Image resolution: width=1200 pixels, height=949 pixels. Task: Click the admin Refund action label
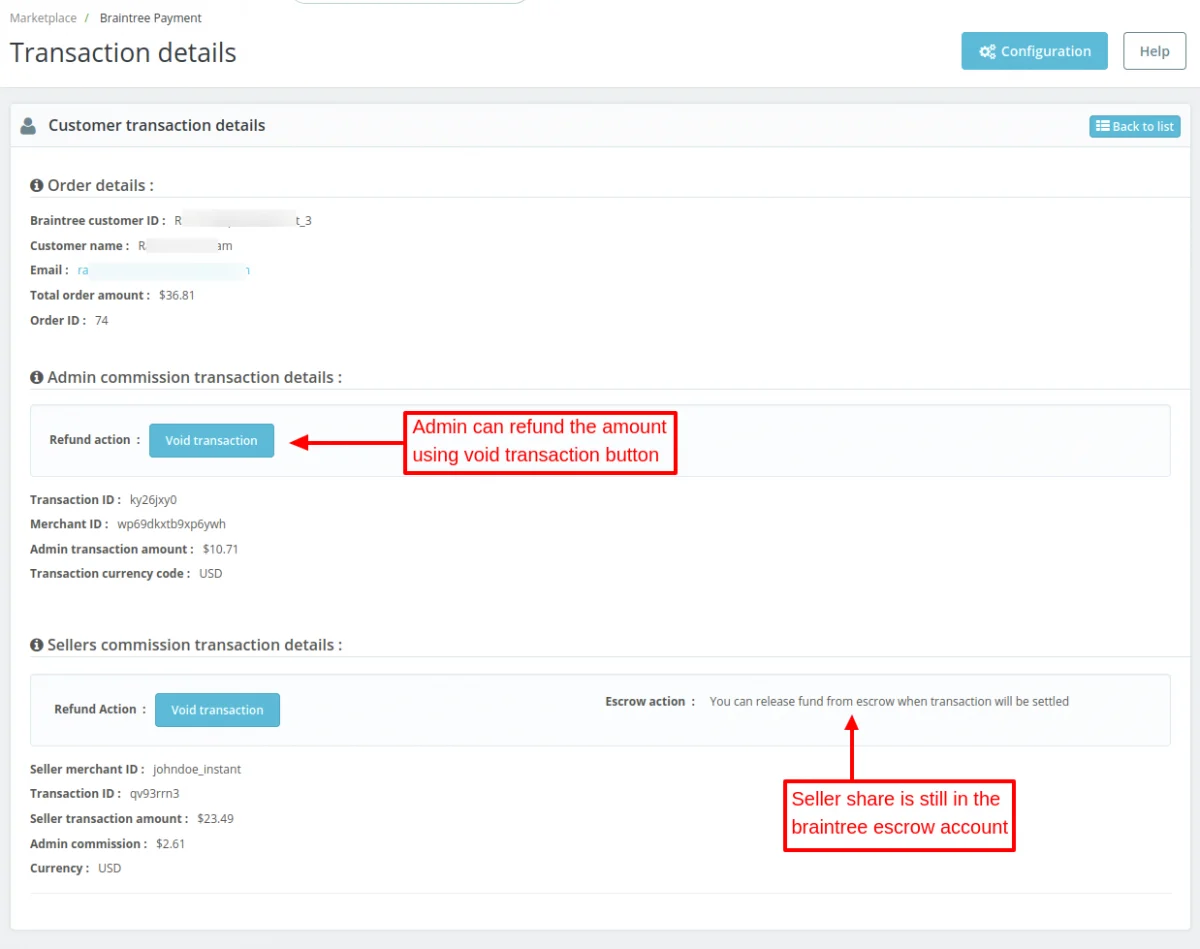click(x=94, y=440)
